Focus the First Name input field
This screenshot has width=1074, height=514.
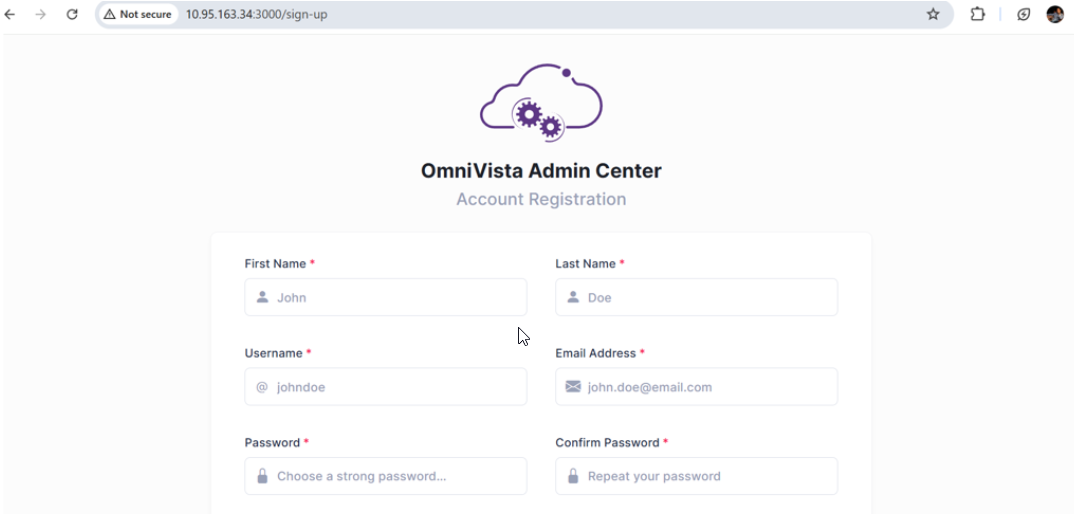395,297
